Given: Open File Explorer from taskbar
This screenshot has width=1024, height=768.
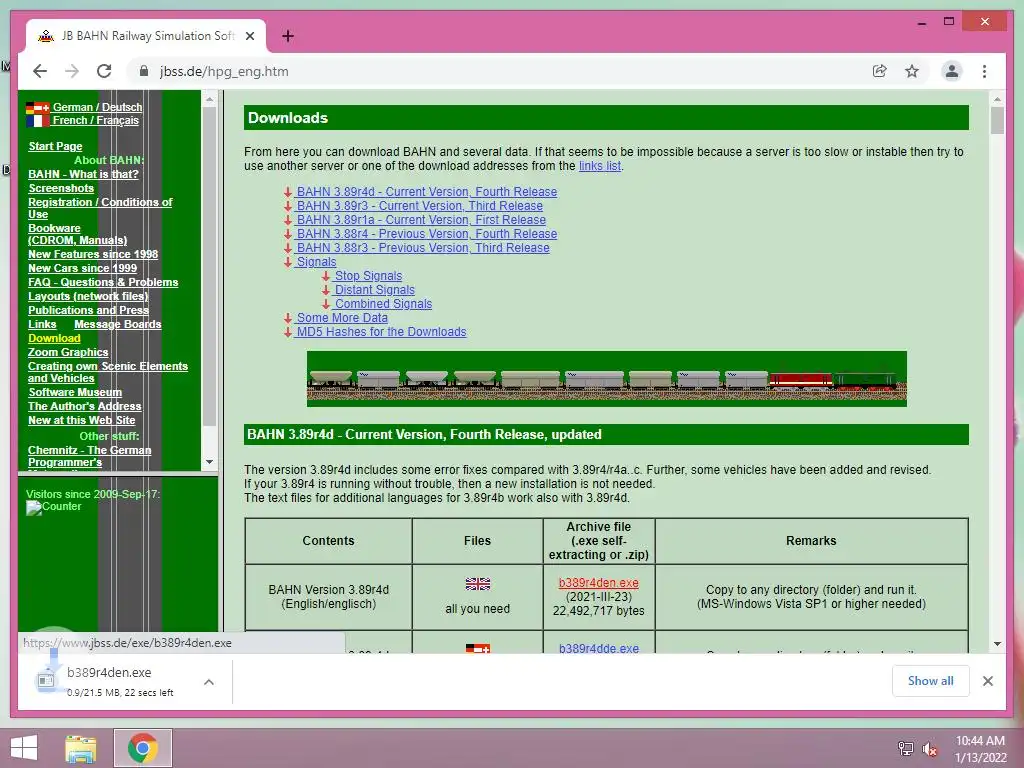Looking at the screenshot, I should [80, 748].
